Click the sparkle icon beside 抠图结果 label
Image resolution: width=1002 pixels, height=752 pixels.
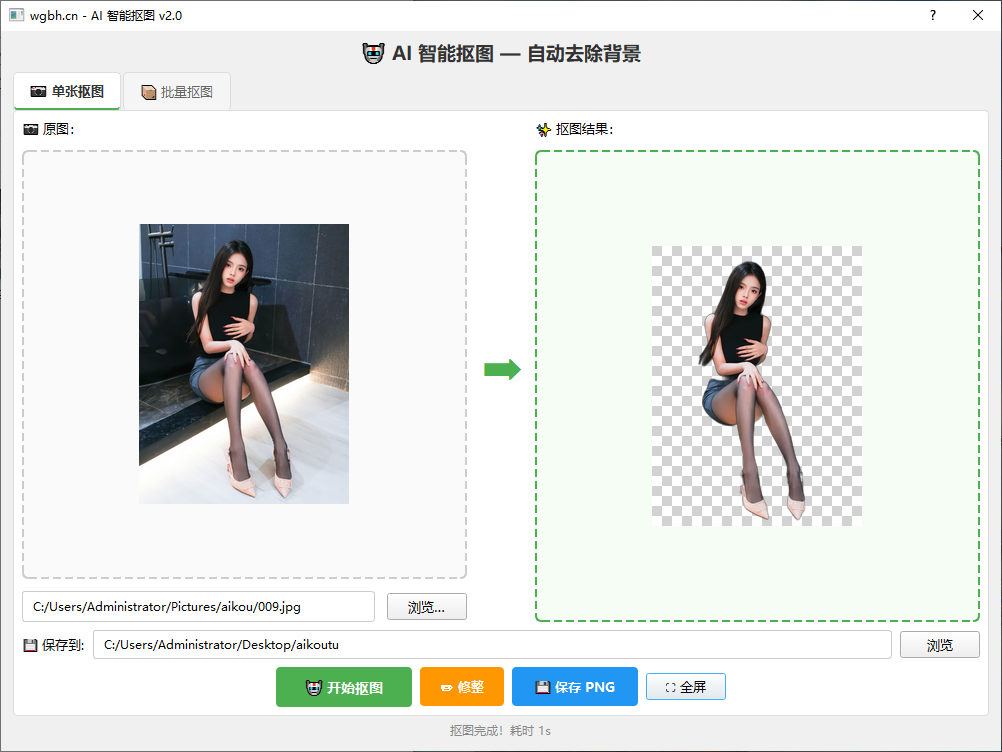[x=543, y=130]
